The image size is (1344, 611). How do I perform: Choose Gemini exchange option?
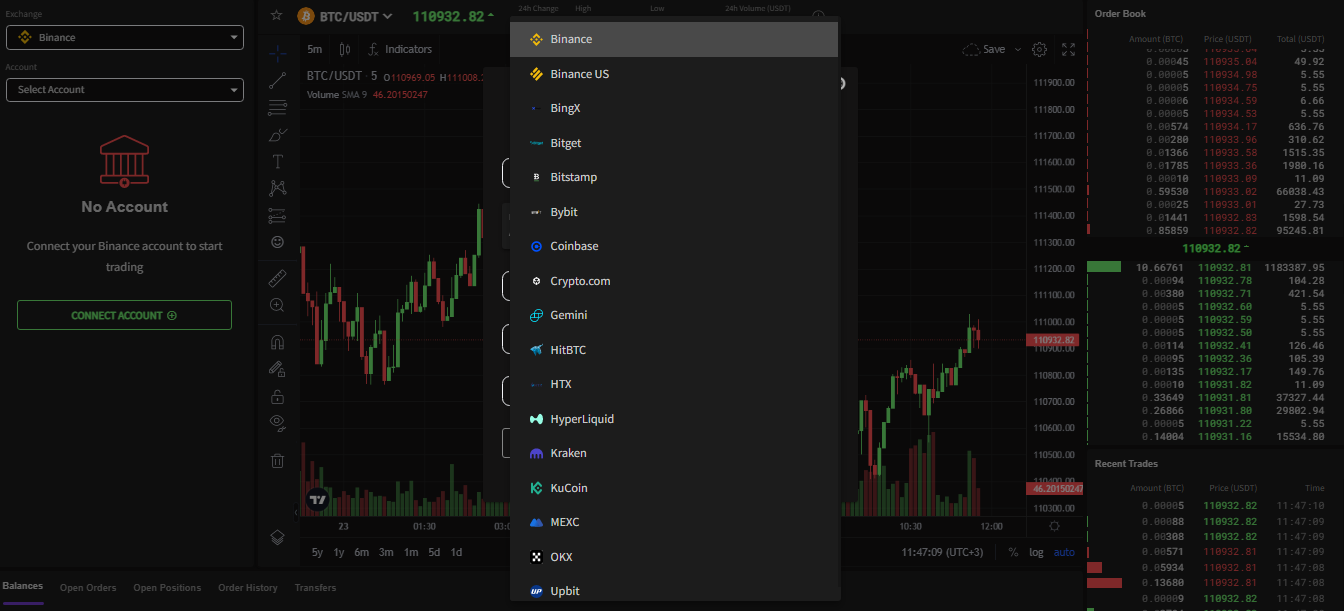(674, 315)
